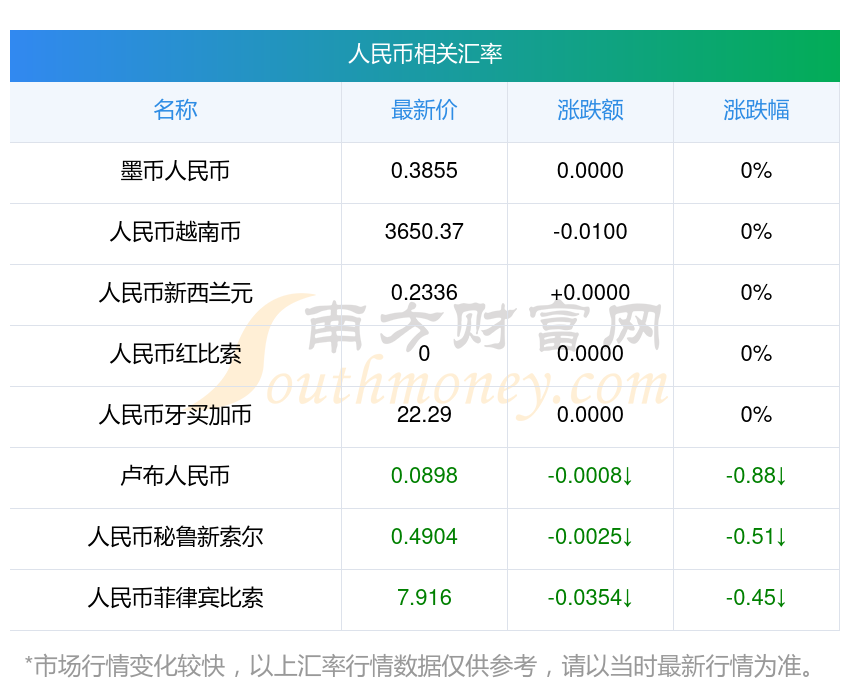Click the 0% change in 墨币人民币 row
Image resolution: width=850 pixels, height=698 pixels.
[x=756, y=171]
